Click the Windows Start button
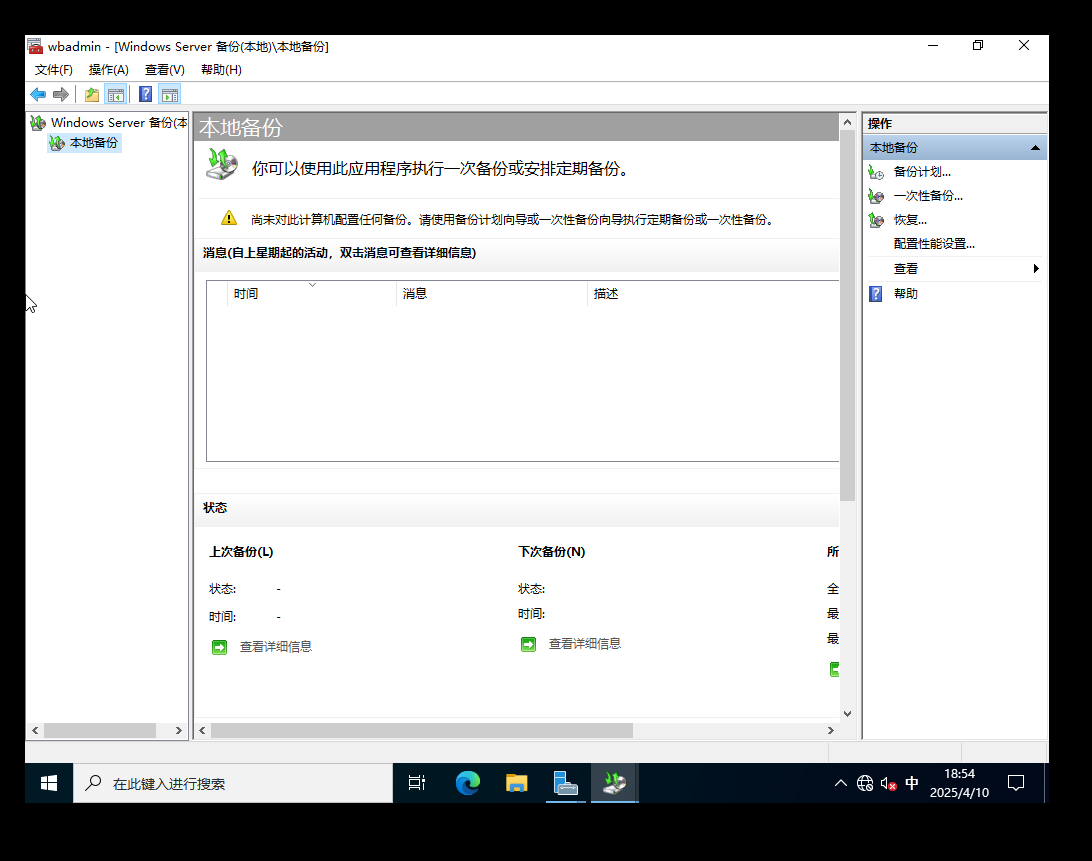Image resolution: width=1092 pixels, height=861 pixels. click(x=49, y=784)
